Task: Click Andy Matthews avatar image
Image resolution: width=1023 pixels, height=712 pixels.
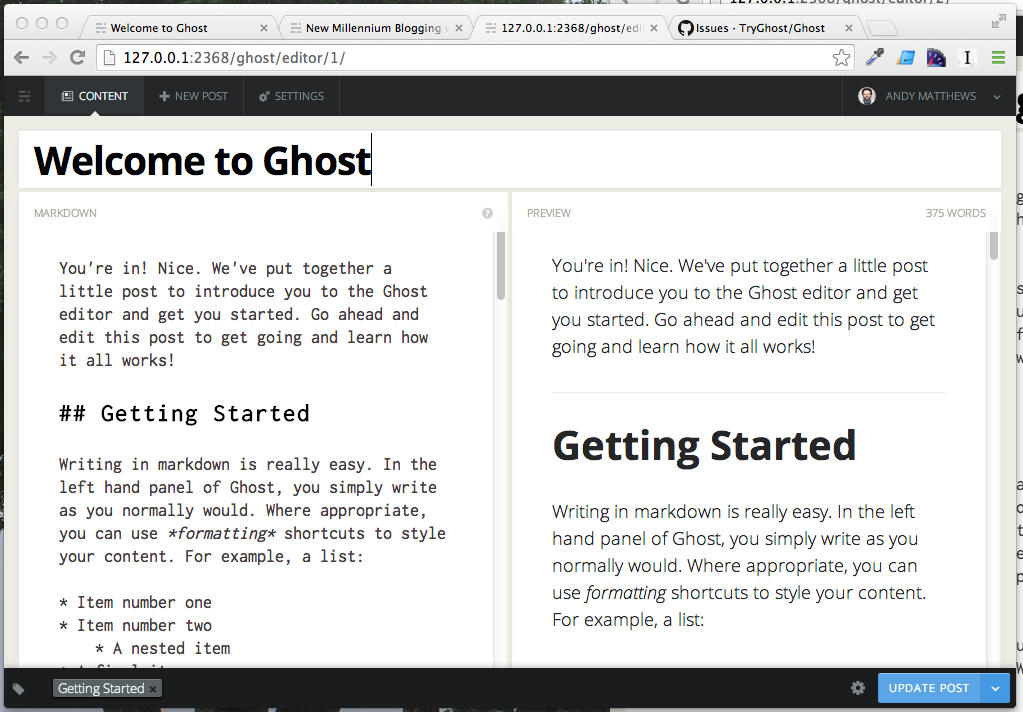Action: coord(866,96)
